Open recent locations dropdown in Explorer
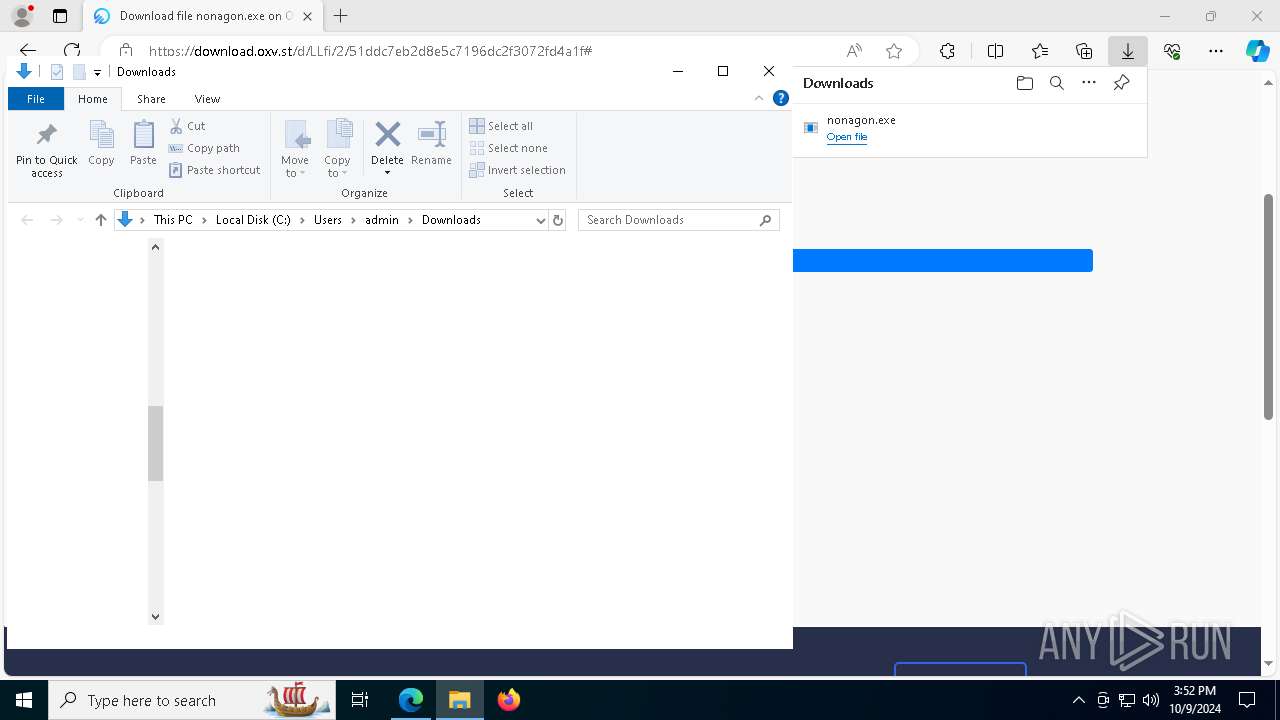 point(80,220)
